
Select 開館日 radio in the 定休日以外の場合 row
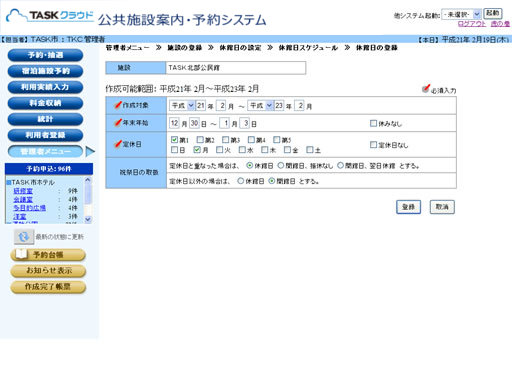point(272,181)
